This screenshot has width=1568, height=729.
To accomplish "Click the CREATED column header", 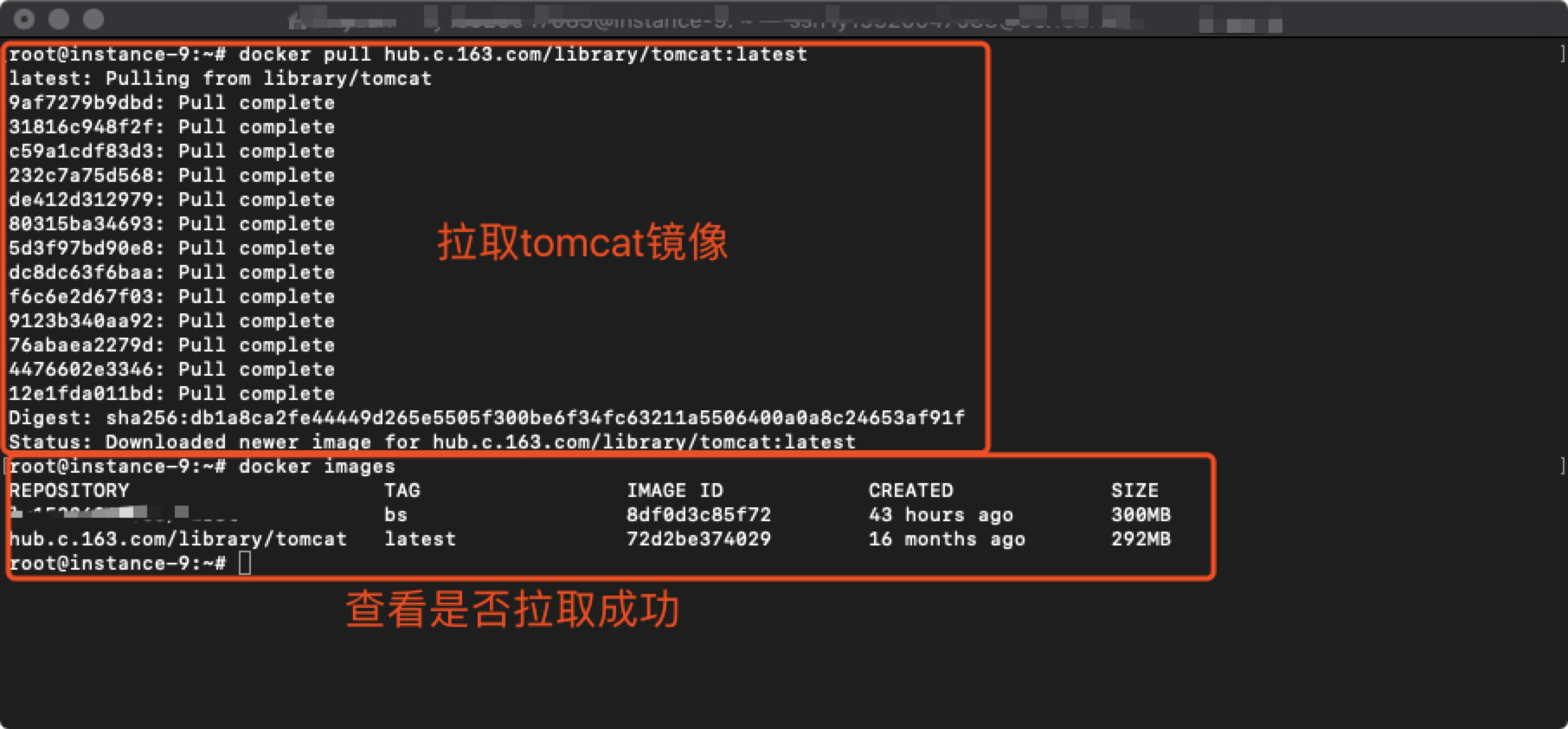I will tap(910, 491).
